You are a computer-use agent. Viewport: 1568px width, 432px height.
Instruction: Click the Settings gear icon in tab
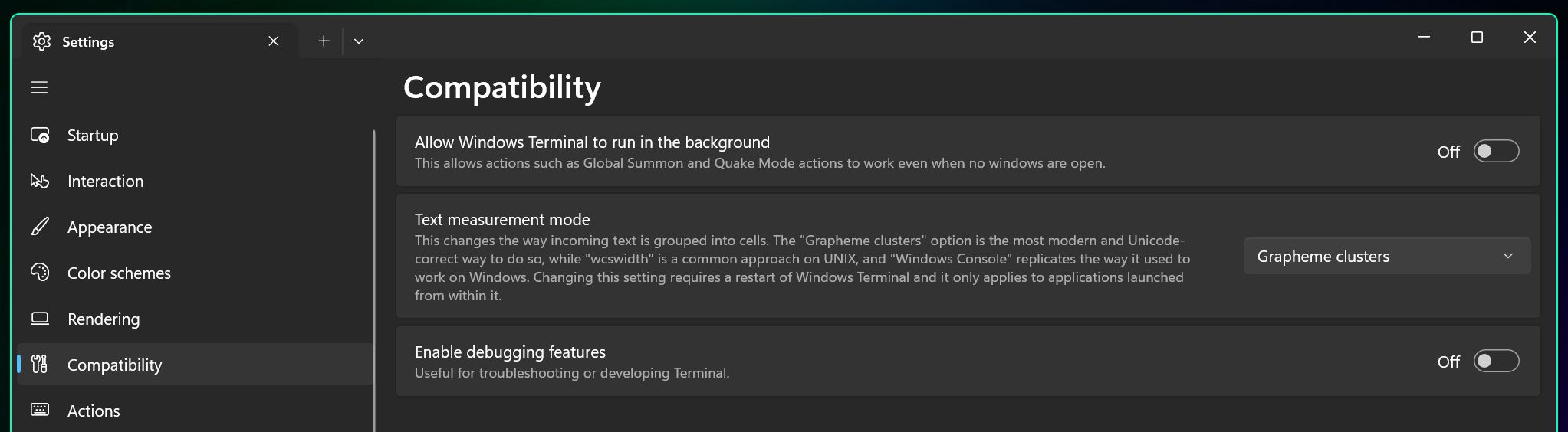click(41, 41)
